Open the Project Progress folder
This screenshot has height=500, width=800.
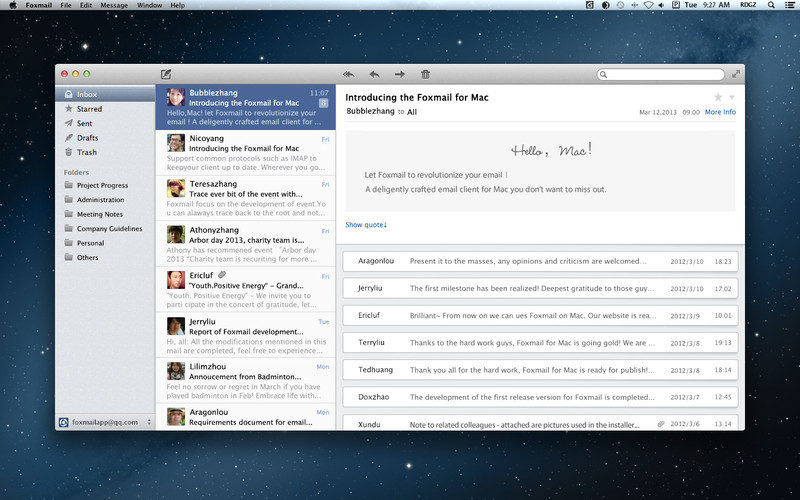click(105, 185)
